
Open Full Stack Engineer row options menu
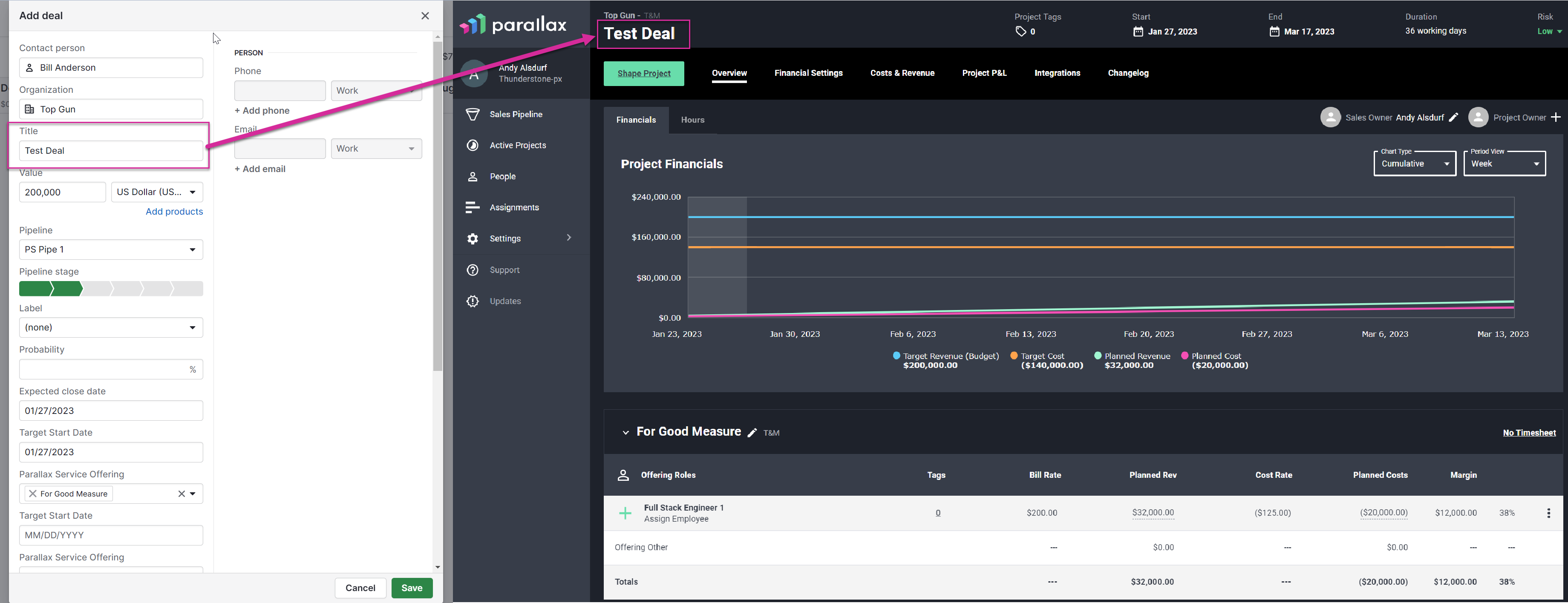[1548, 513]
